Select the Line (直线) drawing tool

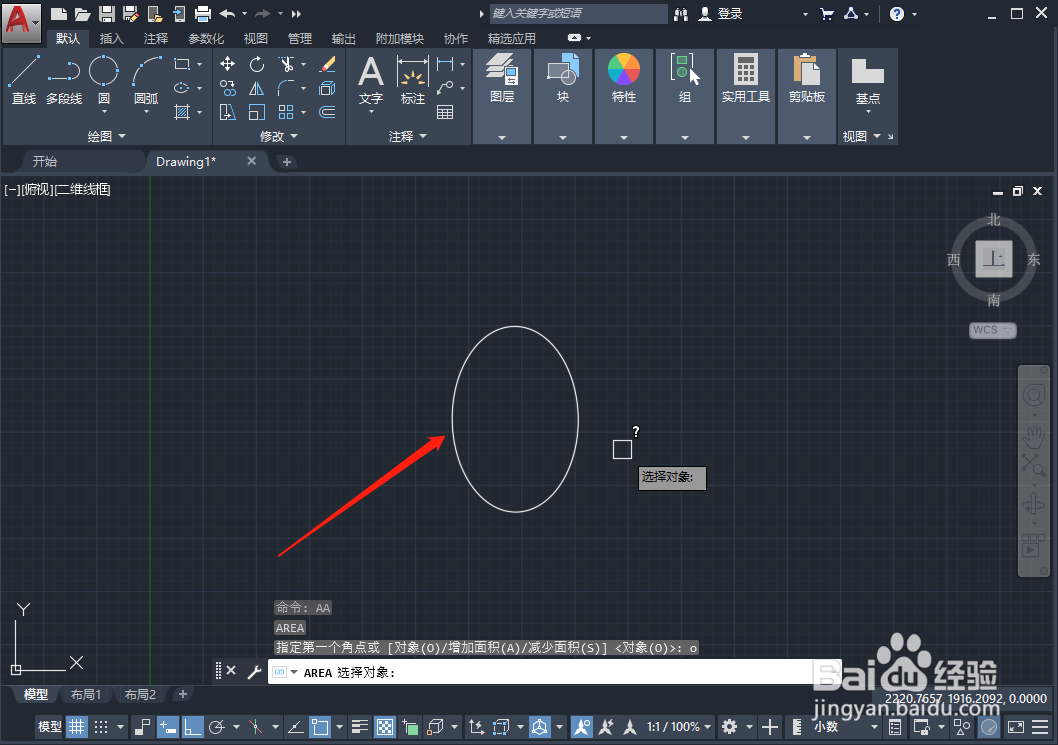click(x=24, y=80)
